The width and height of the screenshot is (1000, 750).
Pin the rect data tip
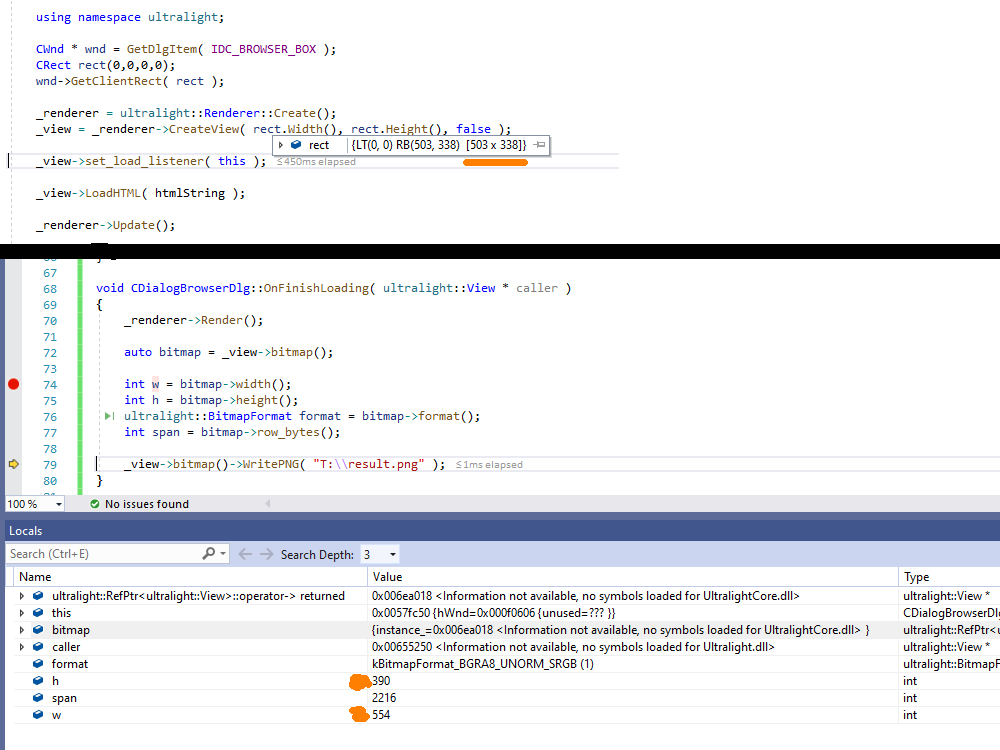[540, 145]
